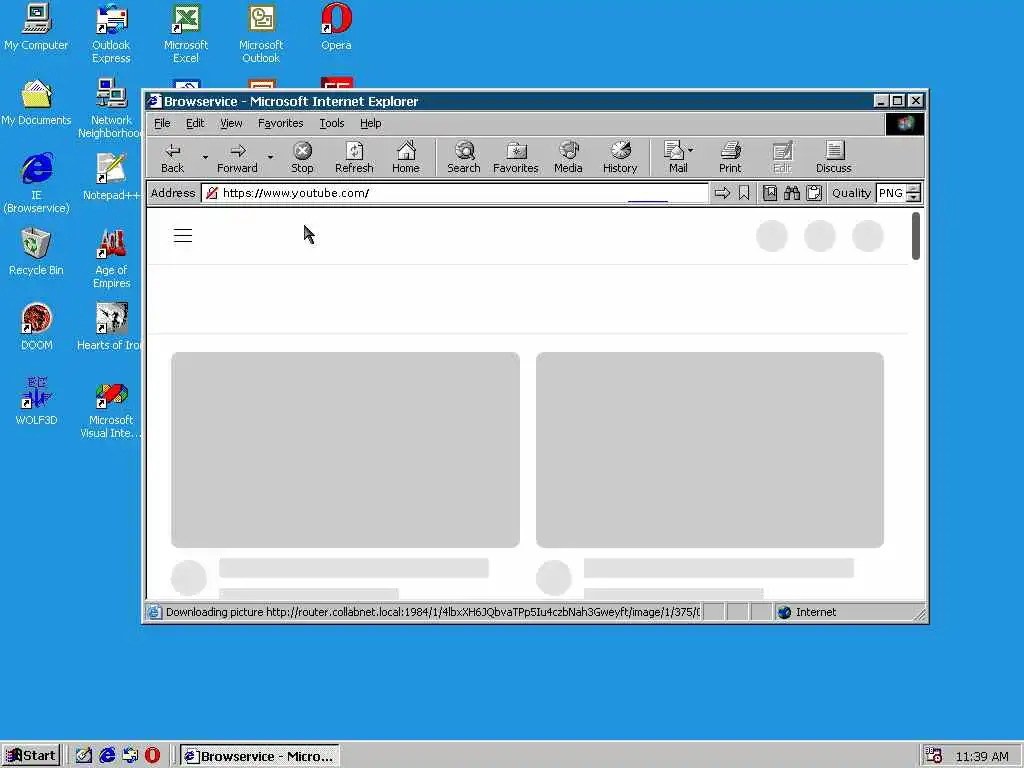The width and height of the screenshot is (1024, 768).
Task: Click the system tray scheduler icon
Action: 934,756
